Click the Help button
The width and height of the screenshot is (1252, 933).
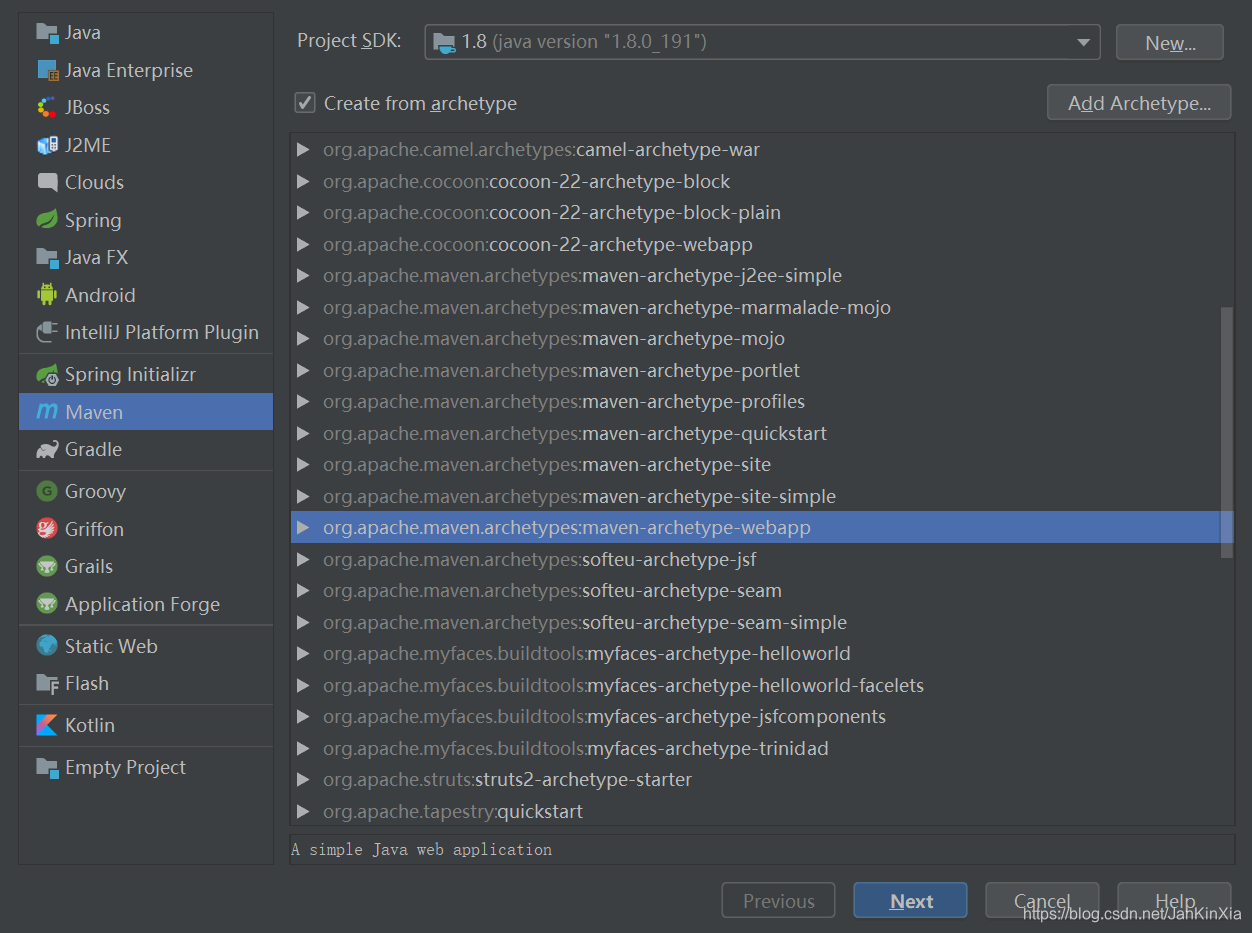pyautogui.click(x=1174, y=900)
